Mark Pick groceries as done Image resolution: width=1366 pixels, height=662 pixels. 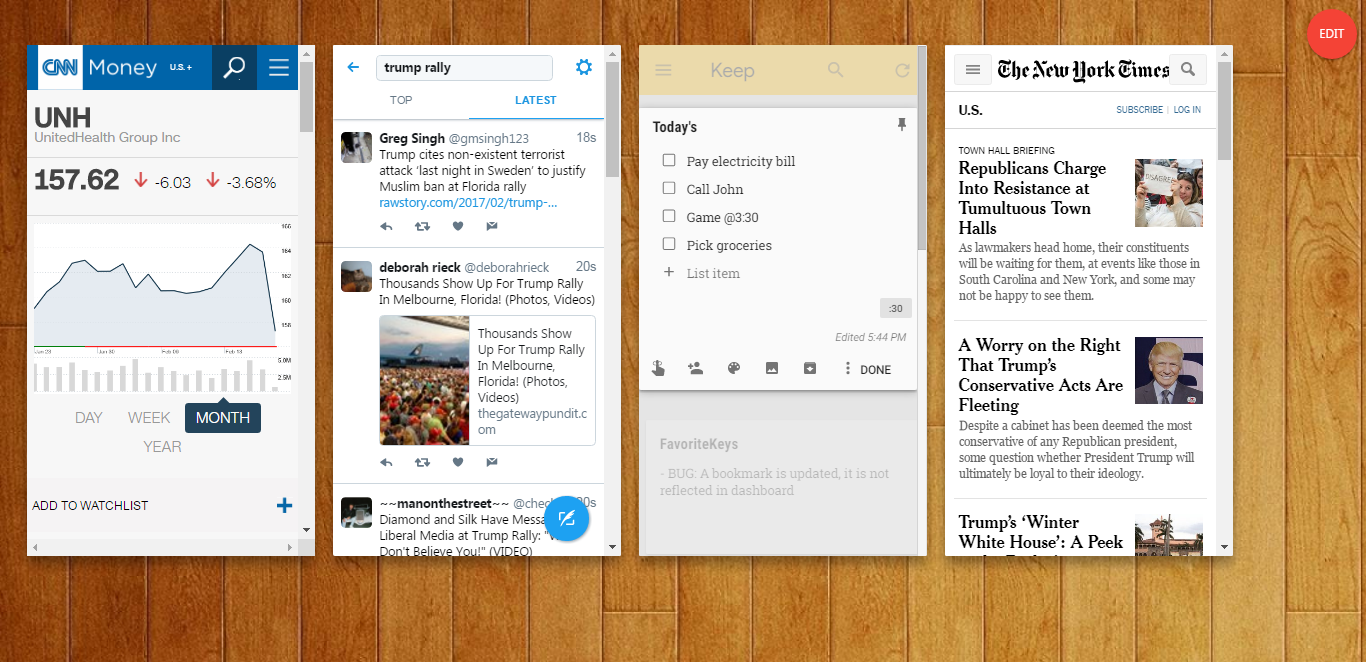click(x=669, y=244)
